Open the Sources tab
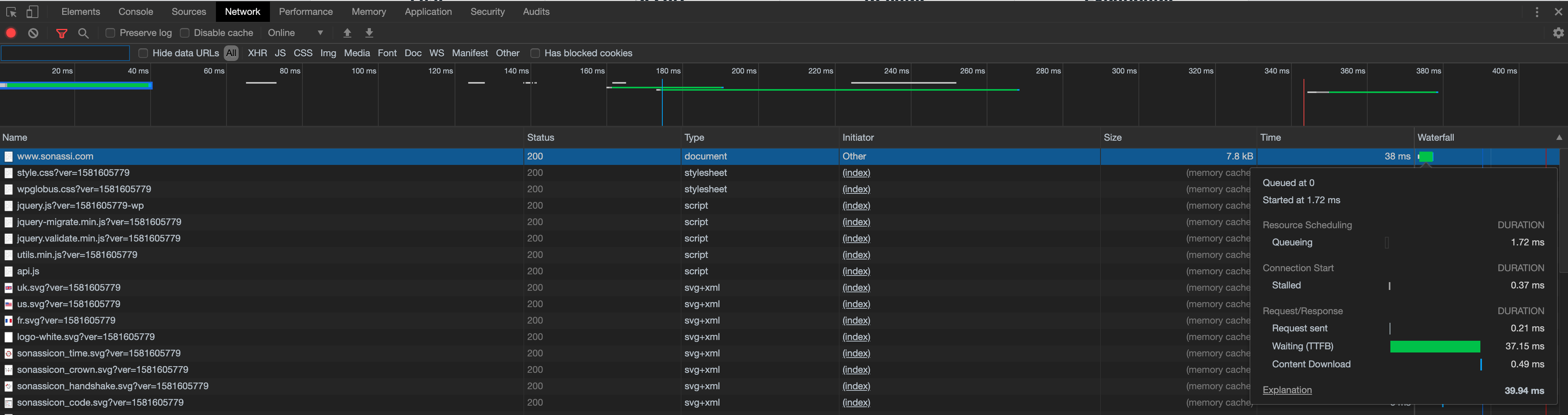The image size is (1568, 415). pos(189,12)
